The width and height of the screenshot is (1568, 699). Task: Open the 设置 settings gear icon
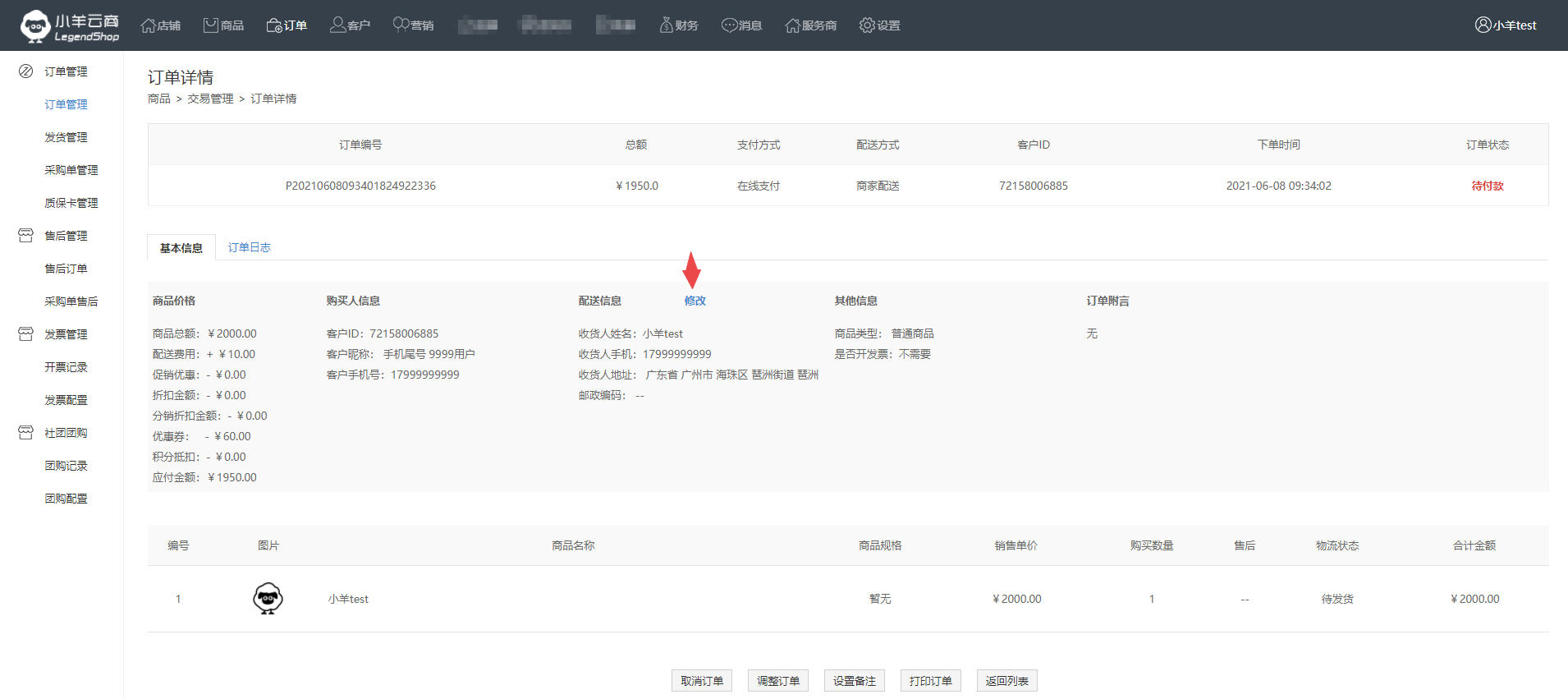(x=867, y=25)
